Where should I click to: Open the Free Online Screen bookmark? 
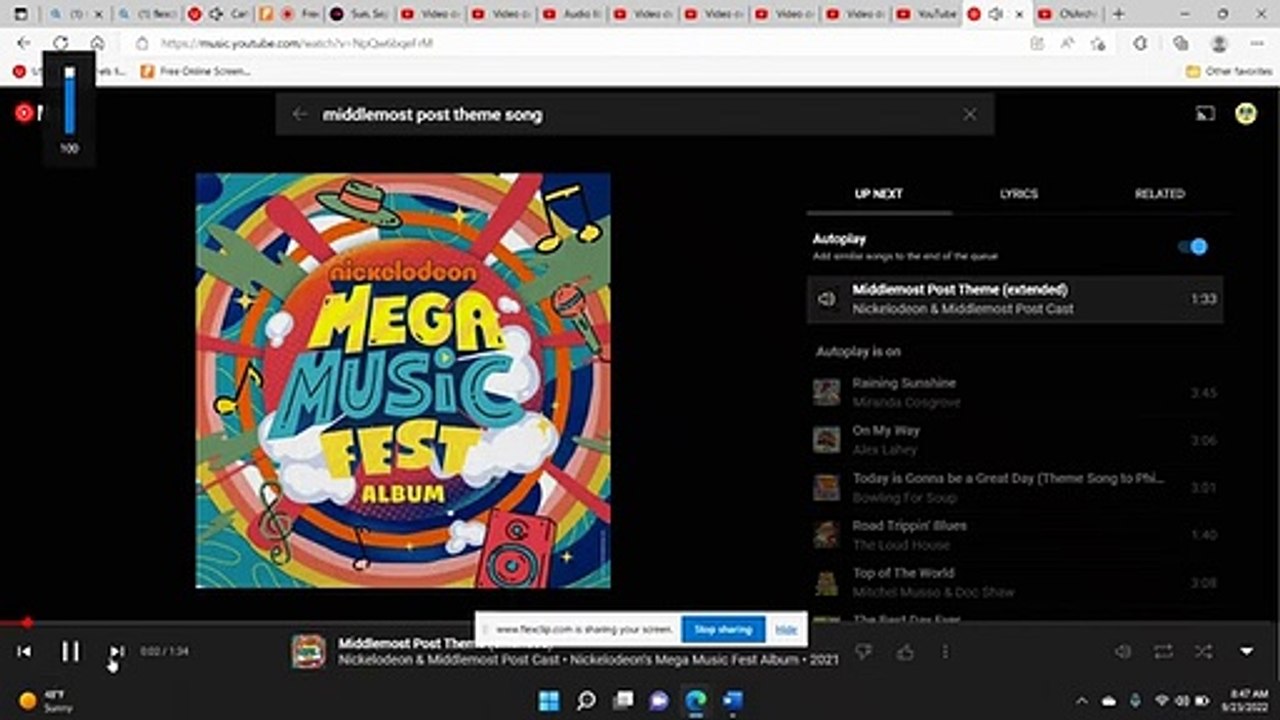pos(195,72)
